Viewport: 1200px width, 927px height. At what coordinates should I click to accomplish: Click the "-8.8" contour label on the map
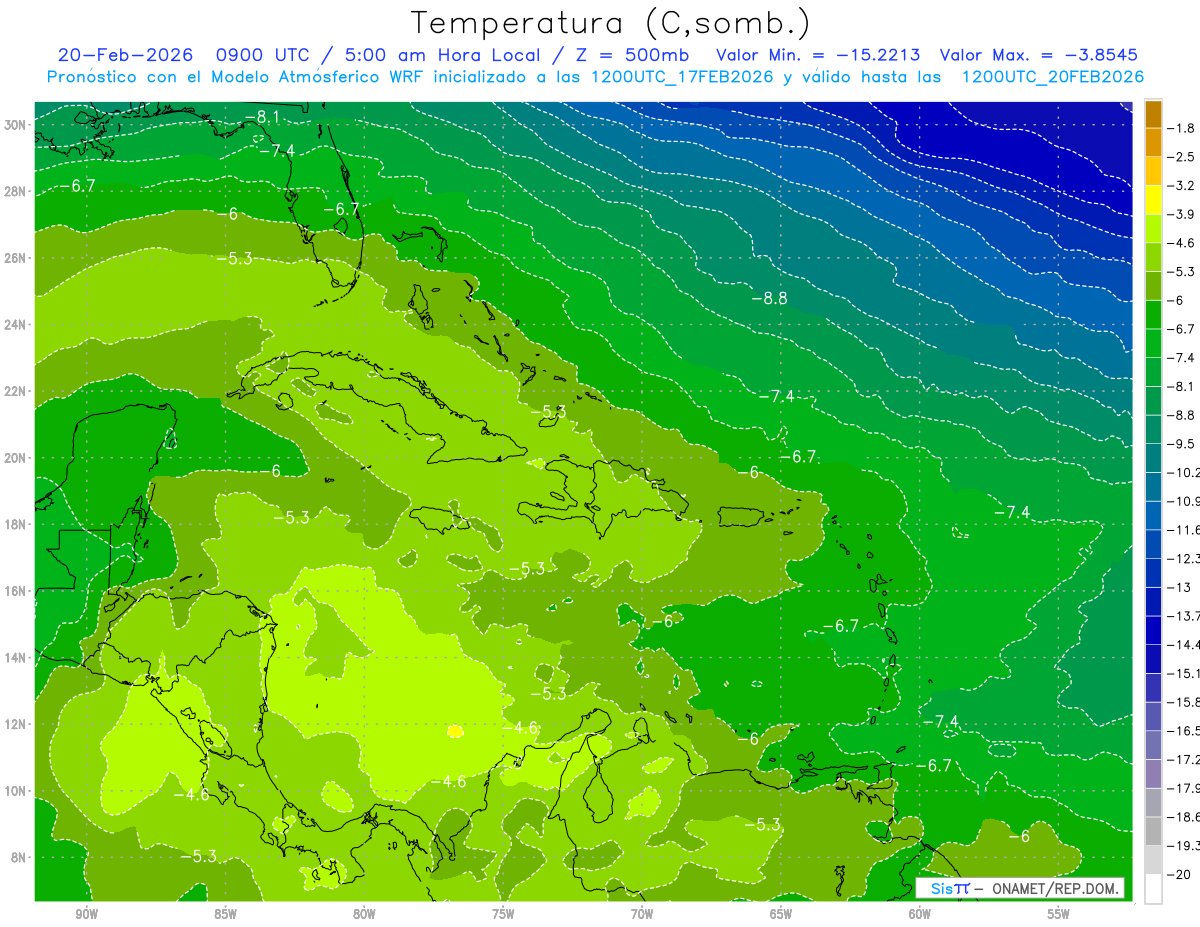(x=770, y=298)
